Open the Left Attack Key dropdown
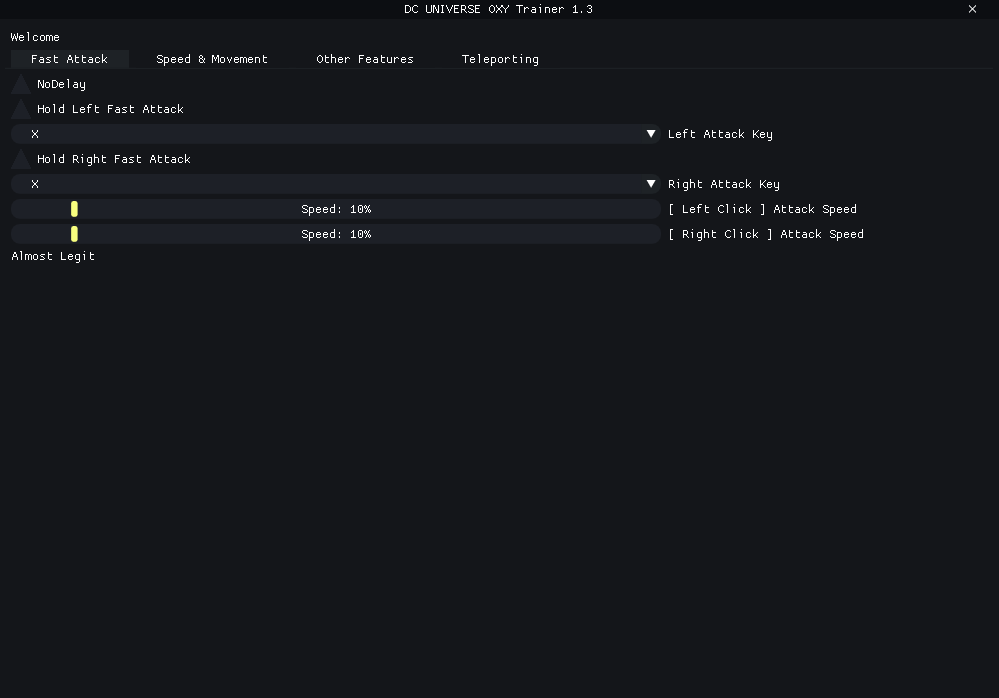The height and width of the screenshot is (698, 999). tap(336, 134)
